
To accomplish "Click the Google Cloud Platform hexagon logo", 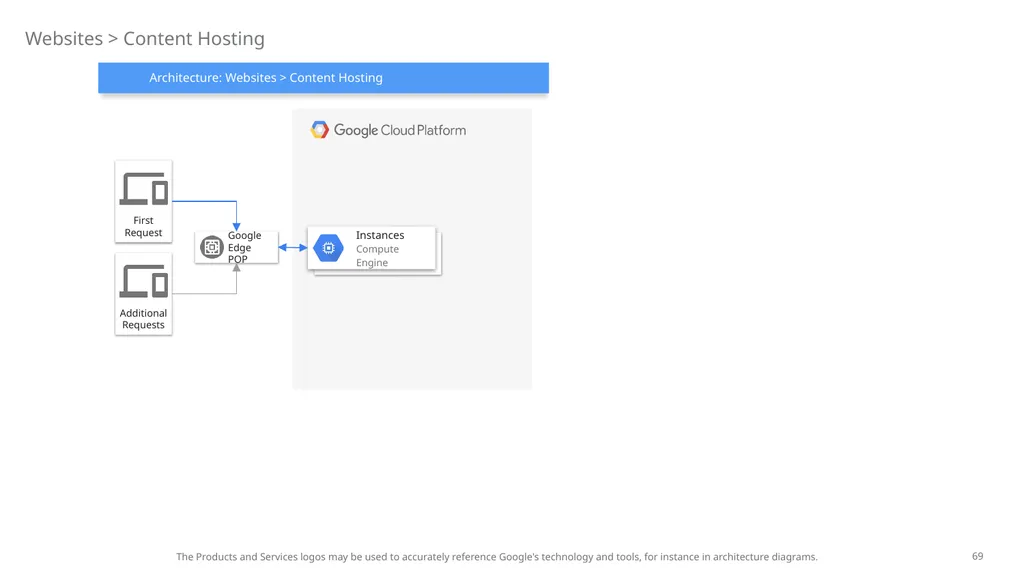I will coord(319,130).
